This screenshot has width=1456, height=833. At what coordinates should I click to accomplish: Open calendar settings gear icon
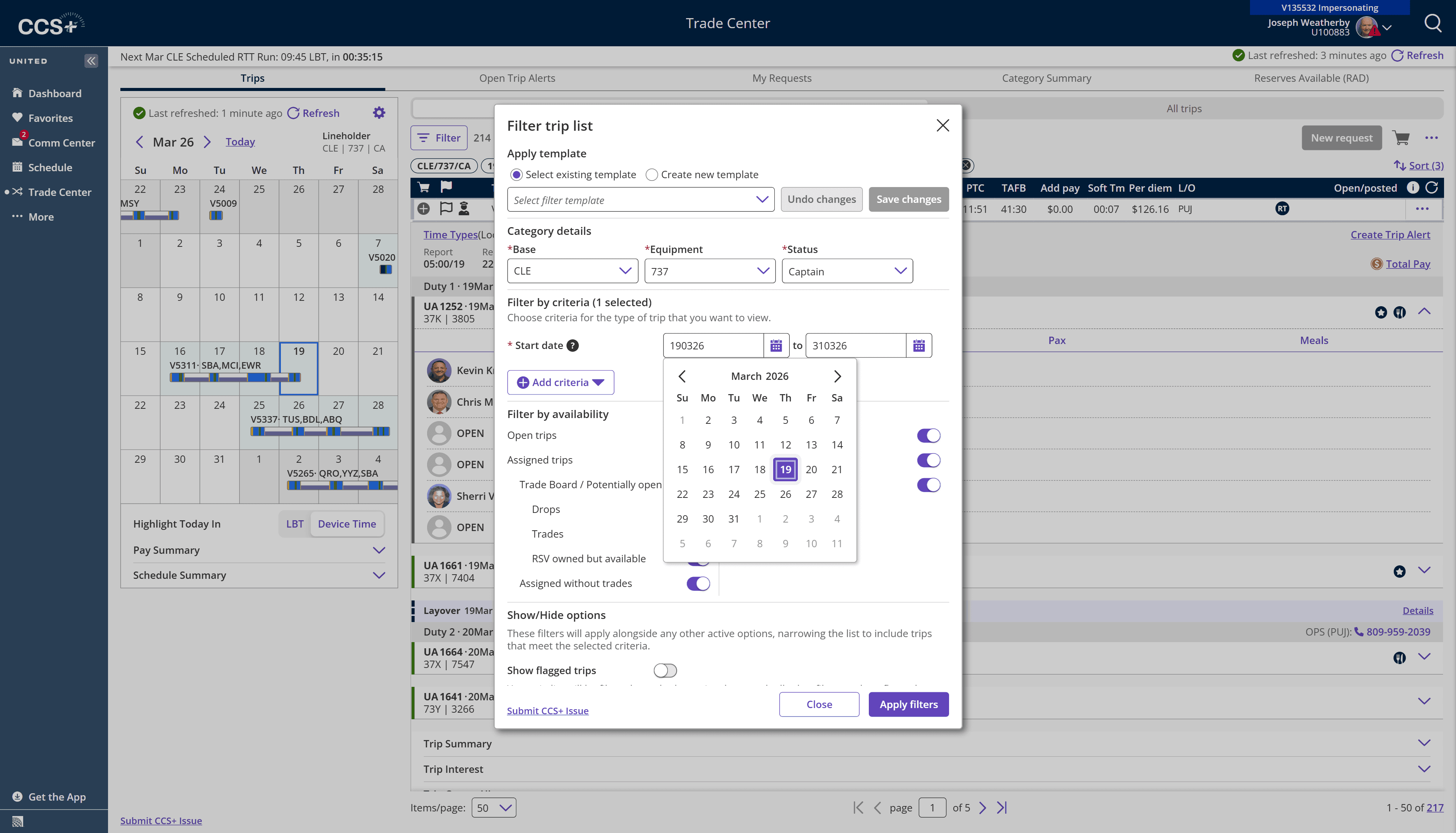coord(379,113)
